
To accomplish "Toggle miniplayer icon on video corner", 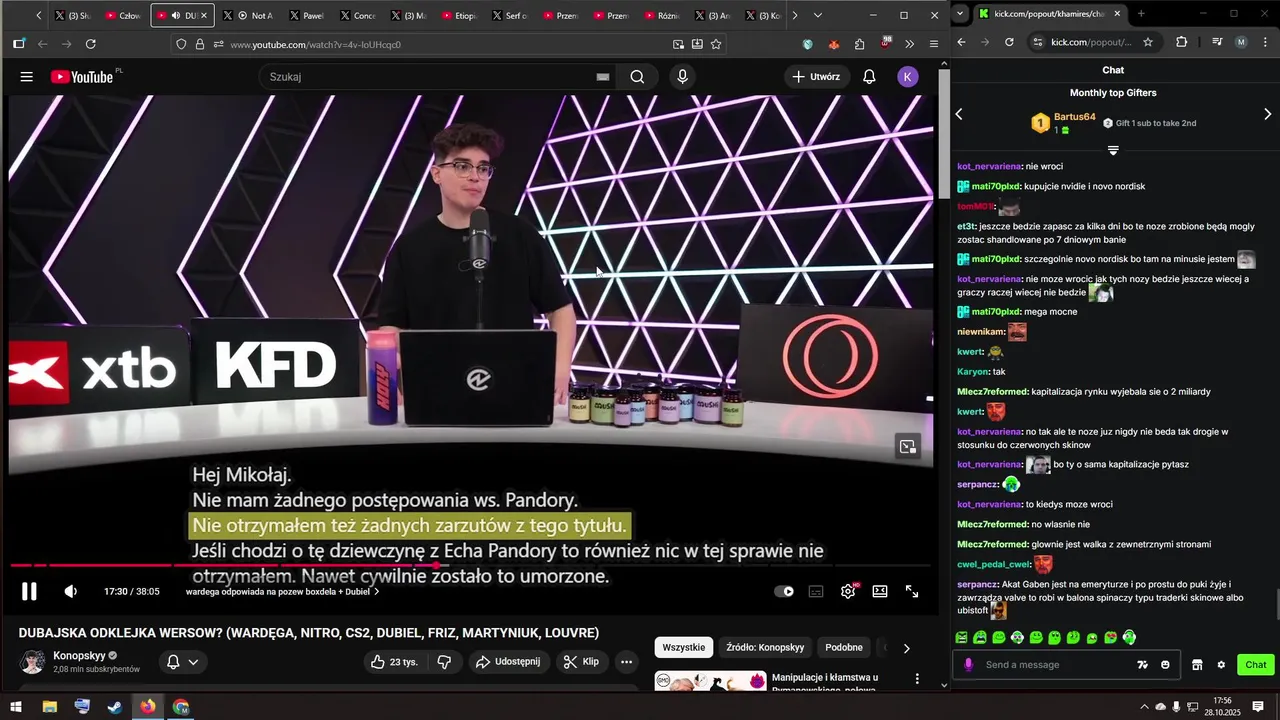I will click(x=908, y=447).
